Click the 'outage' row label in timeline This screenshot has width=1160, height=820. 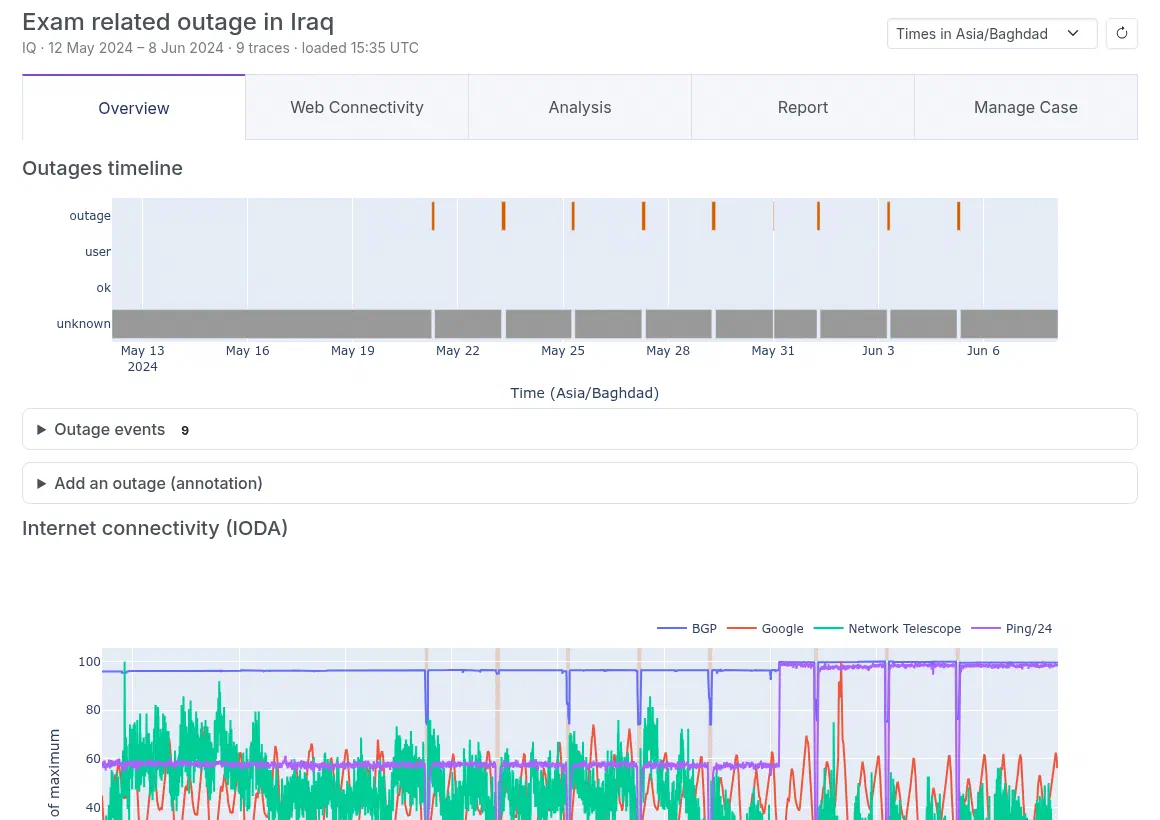click(x=90, y=215)
